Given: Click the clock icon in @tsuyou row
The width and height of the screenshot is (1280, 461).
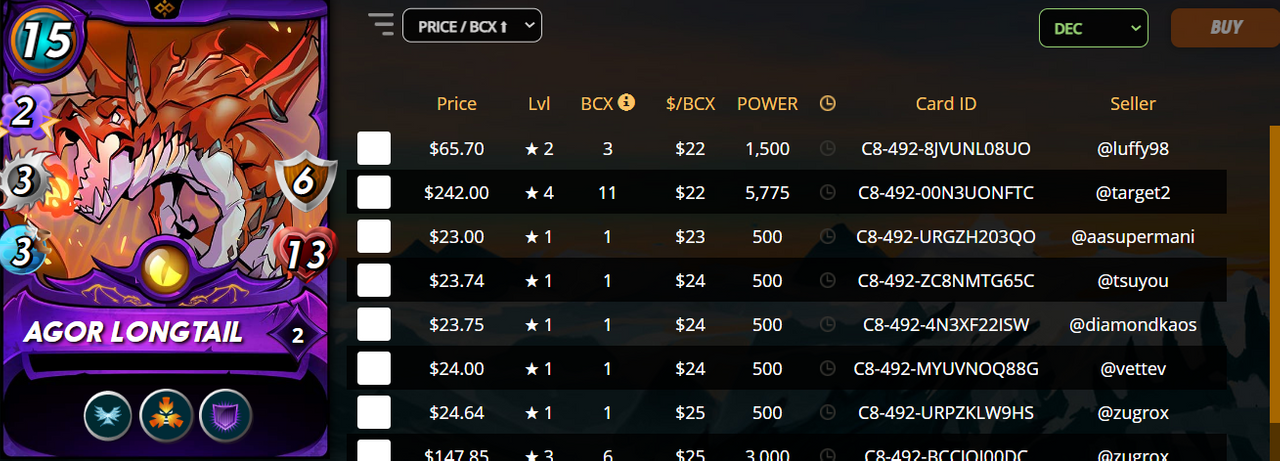Looking at the screenshot, I should (x=827, y=281).
